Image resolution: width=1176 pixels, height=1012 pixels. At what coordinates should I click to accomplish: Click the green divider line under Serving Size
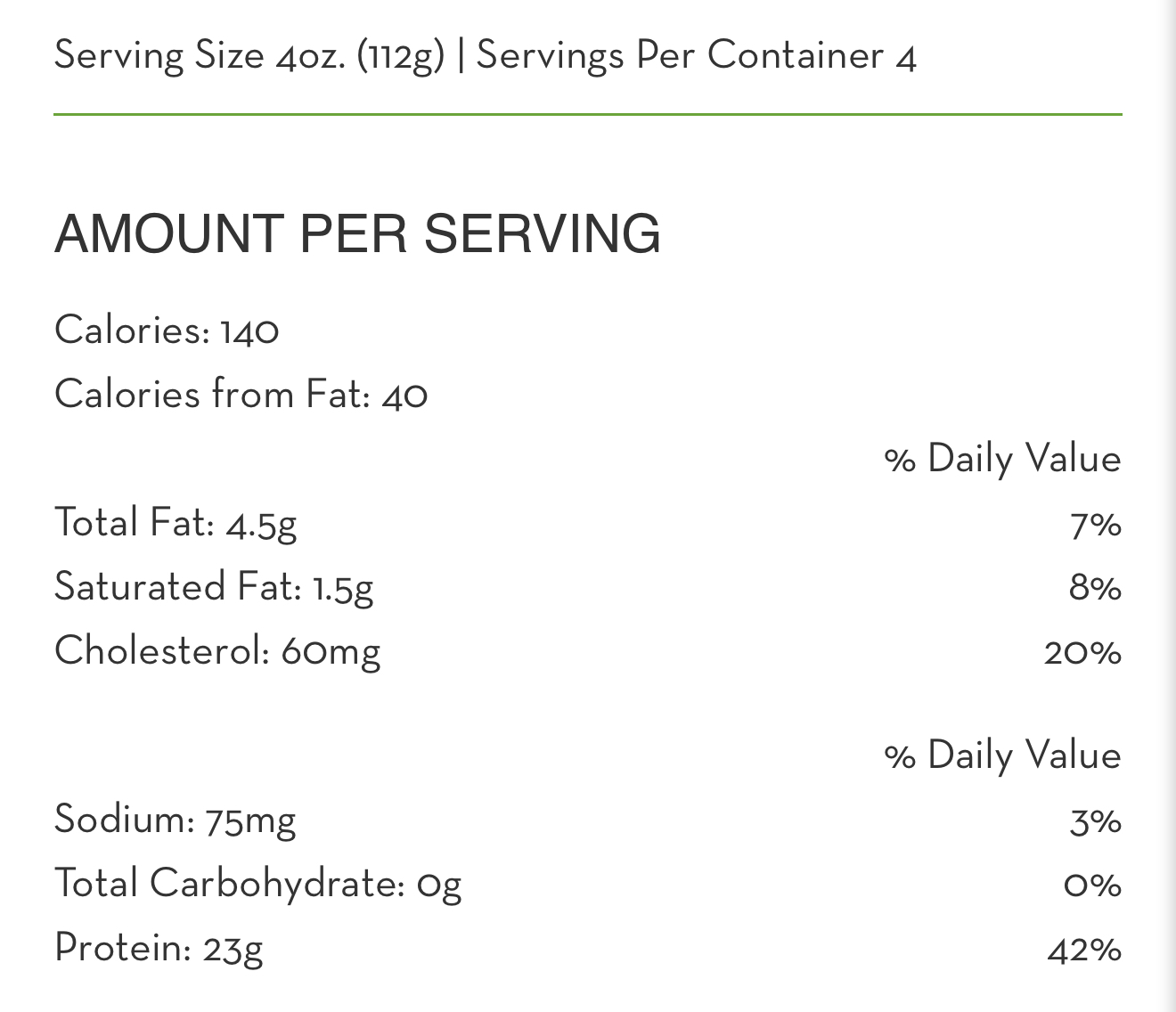[588, 114]
